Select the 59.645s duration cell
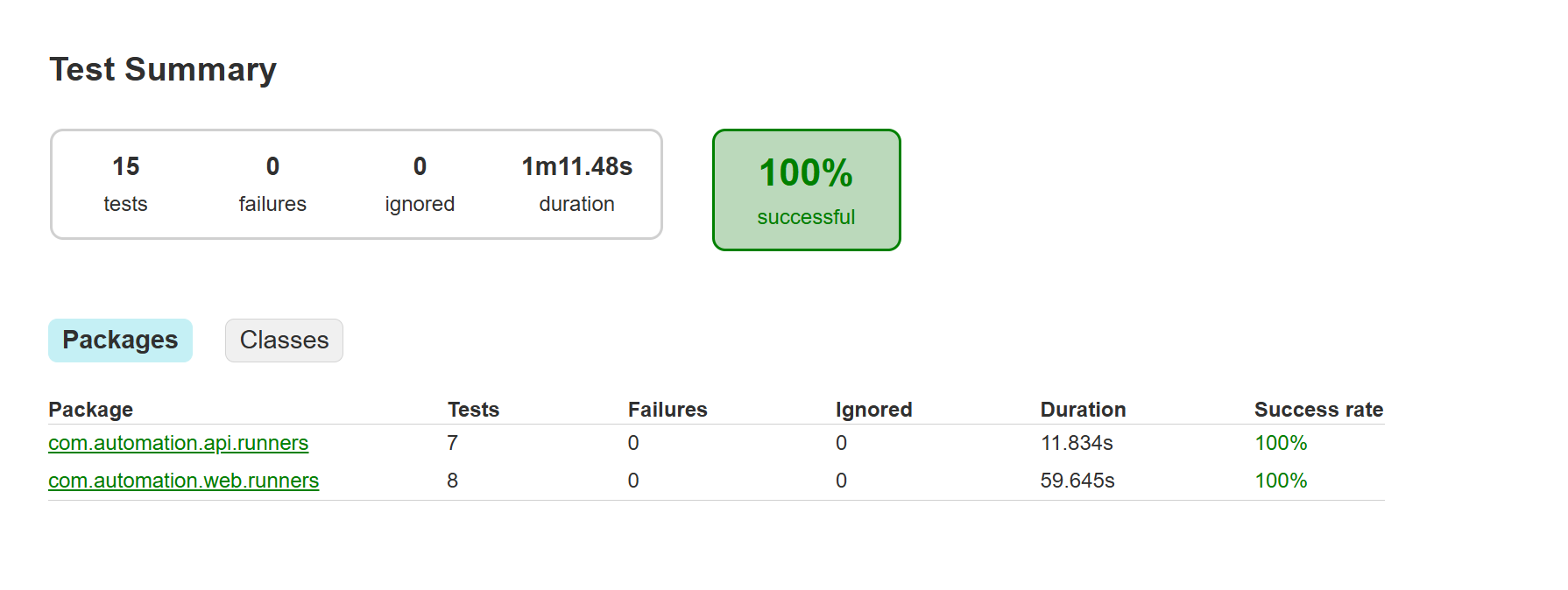This screenshot has height=590, width=1568. pos(1077,481)
